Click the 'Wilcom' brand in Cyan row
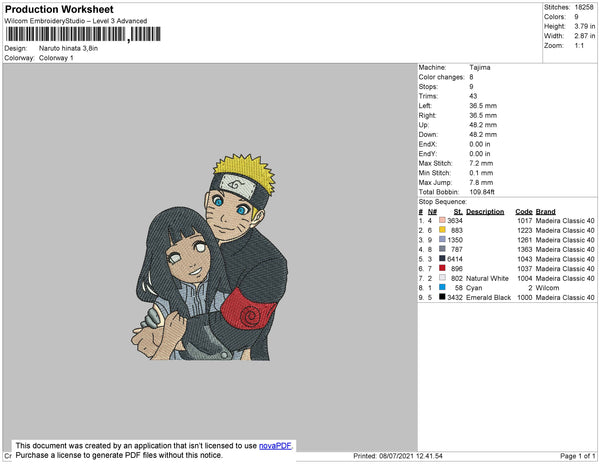Viewport: 600px width, 464px height. point(548,288)
